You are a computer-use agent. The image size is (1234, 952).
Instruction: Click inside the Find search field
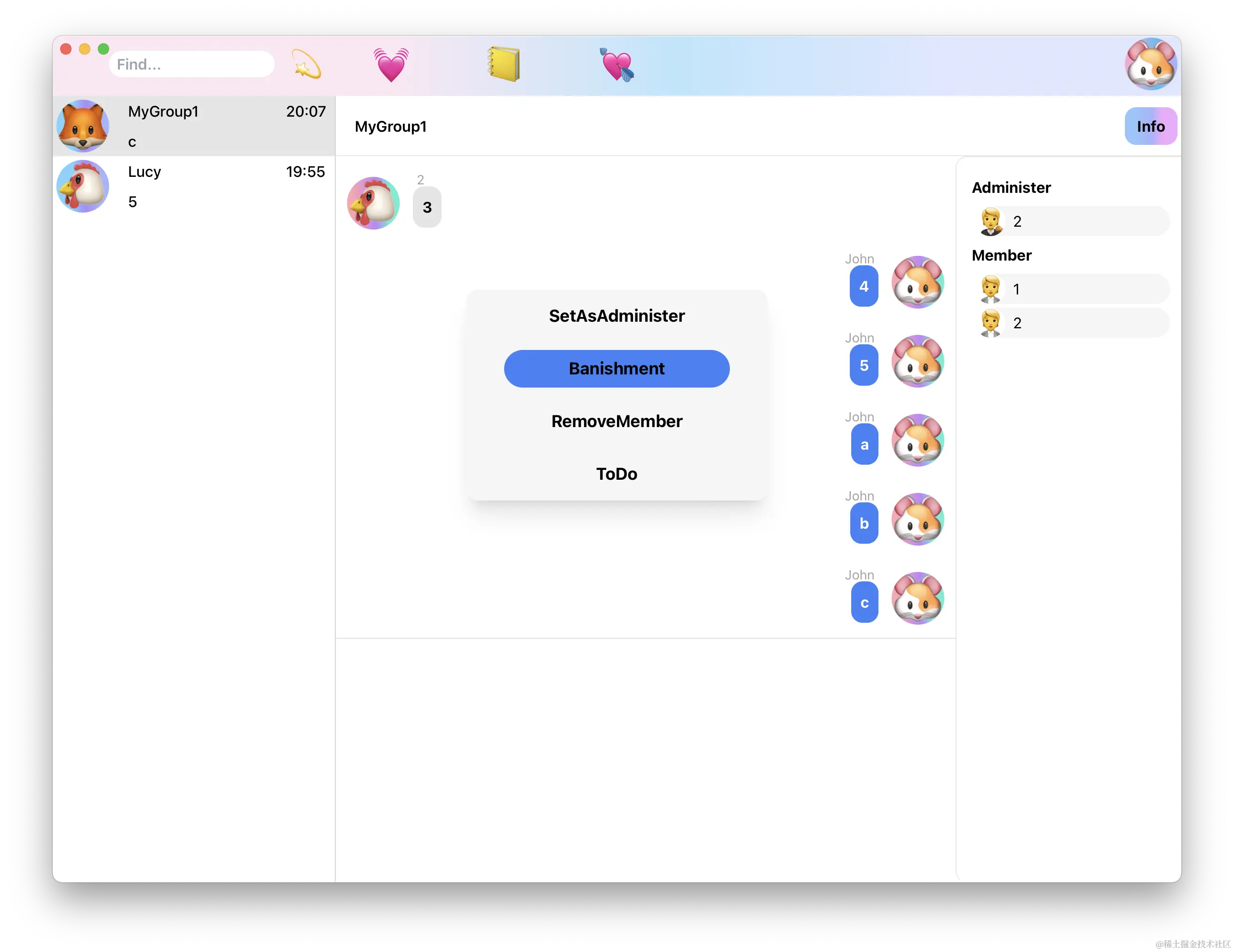tap(191, 64)
